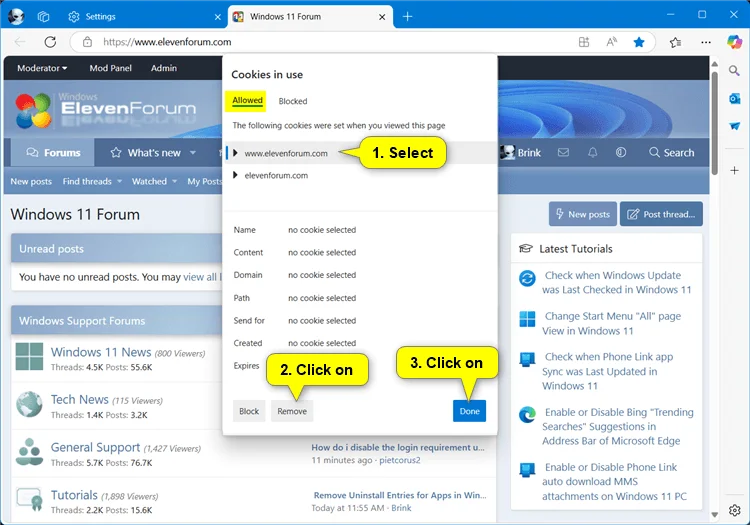
Task: Click the Done button
Action: pos(469,411)
